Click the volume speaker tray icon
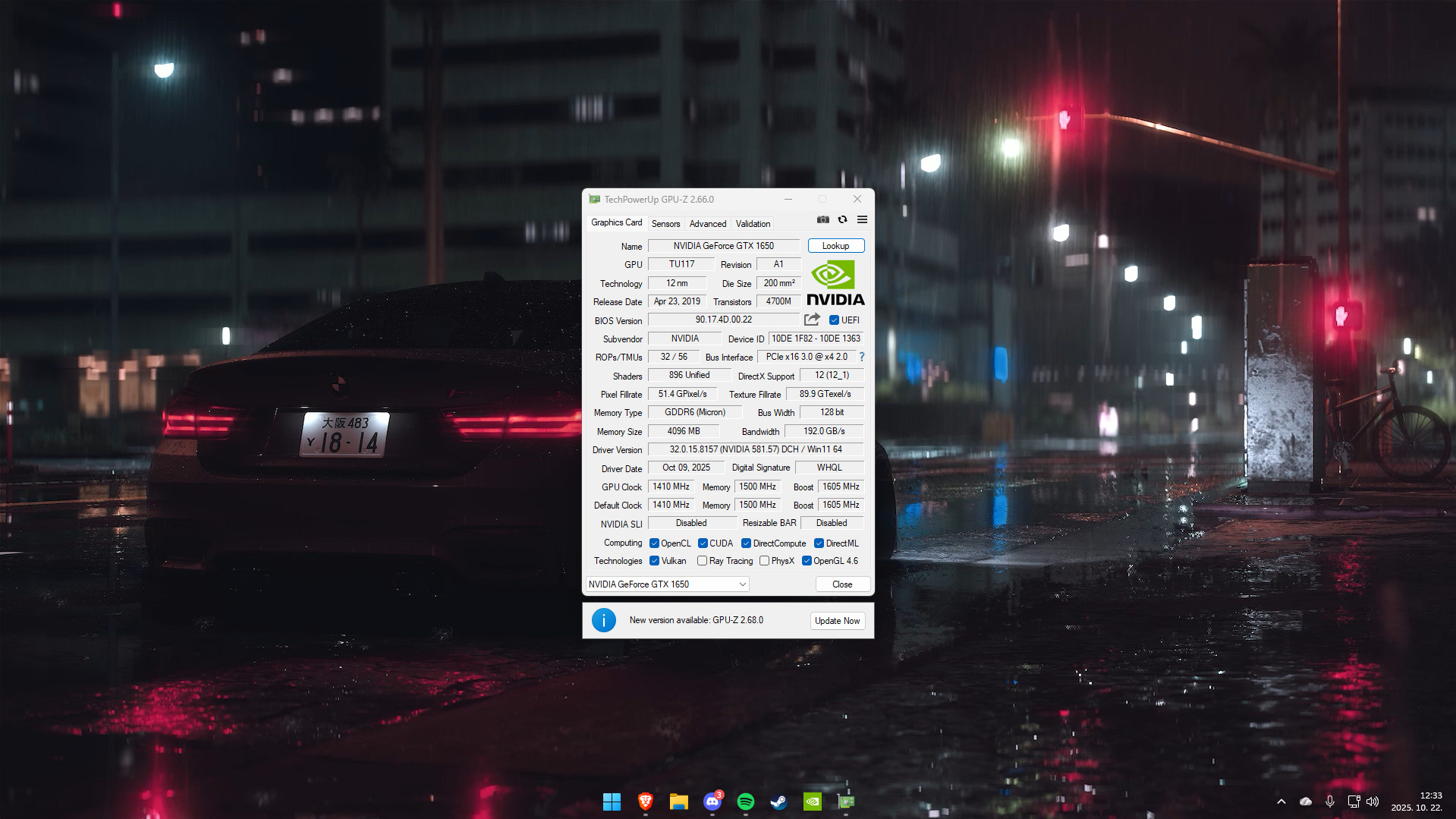 click(1373, 802)
